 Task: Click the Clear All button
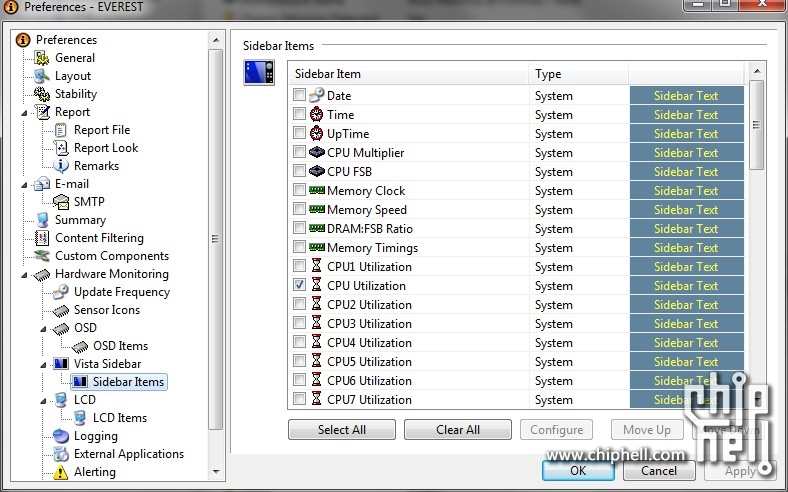coord(458,430)
